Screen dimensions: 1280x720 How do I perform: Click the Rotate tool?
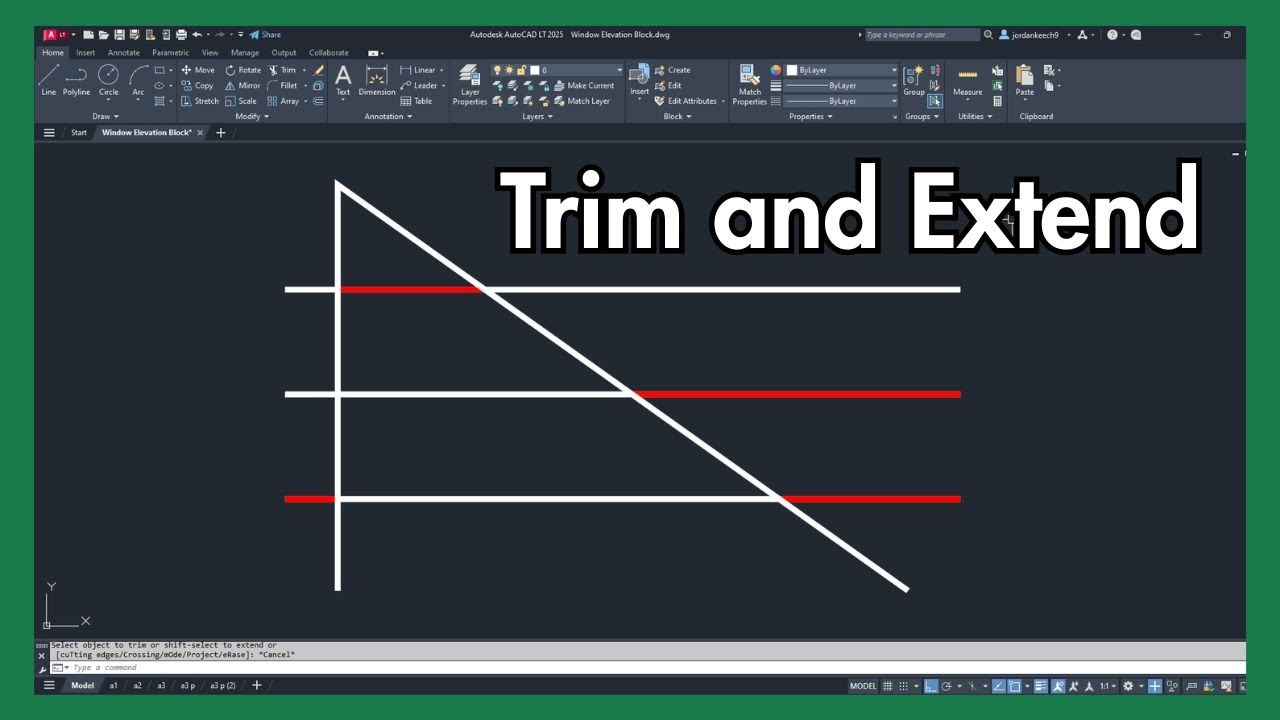click(x=243, y=70)
